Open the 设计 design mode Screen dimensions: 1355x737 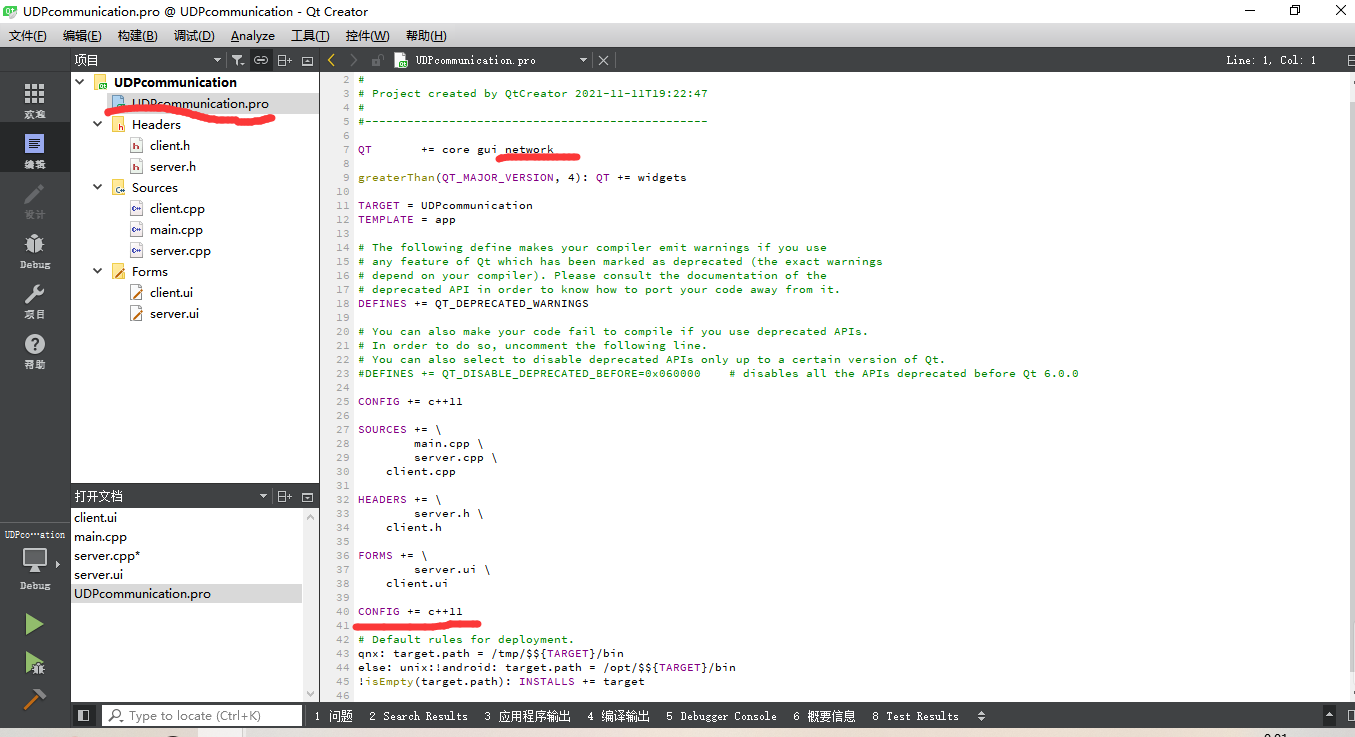coord(35,200)
